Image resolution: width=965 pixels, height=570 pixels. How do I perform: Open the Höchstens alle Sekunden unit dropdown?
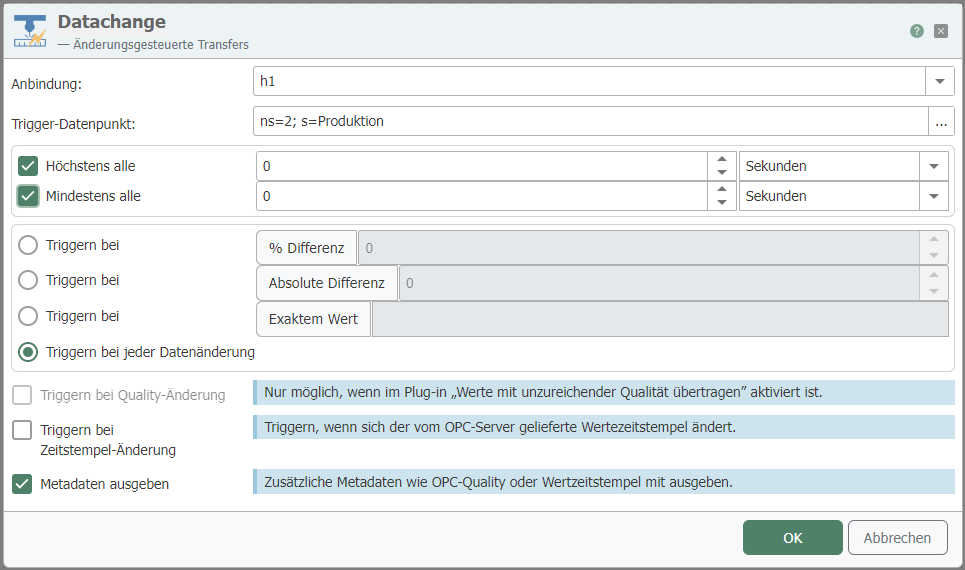[933, 167]
